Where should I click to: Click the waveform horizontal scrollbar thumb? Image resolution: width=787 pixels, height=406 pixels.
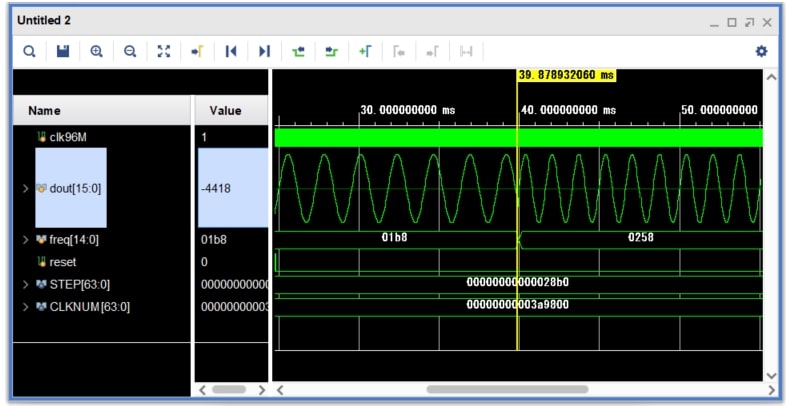tap(507, 389)
